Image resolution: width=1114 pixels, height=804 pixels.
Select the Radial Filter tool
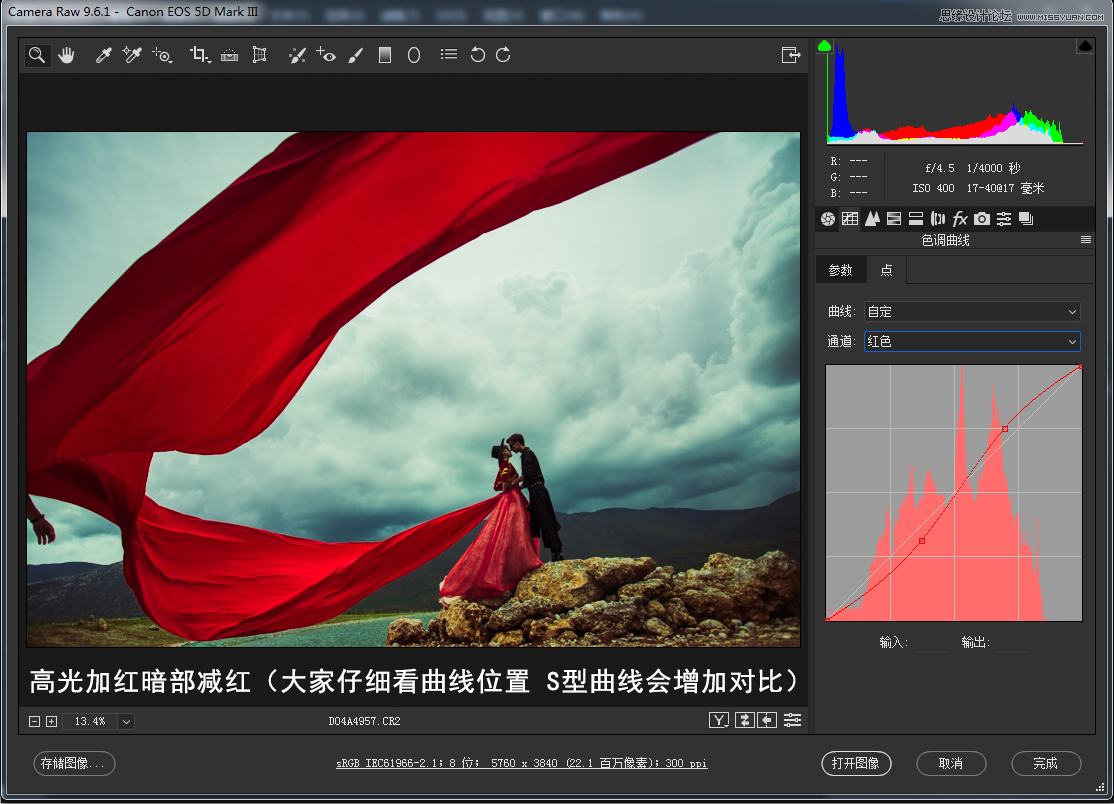[x=414, y=55]
